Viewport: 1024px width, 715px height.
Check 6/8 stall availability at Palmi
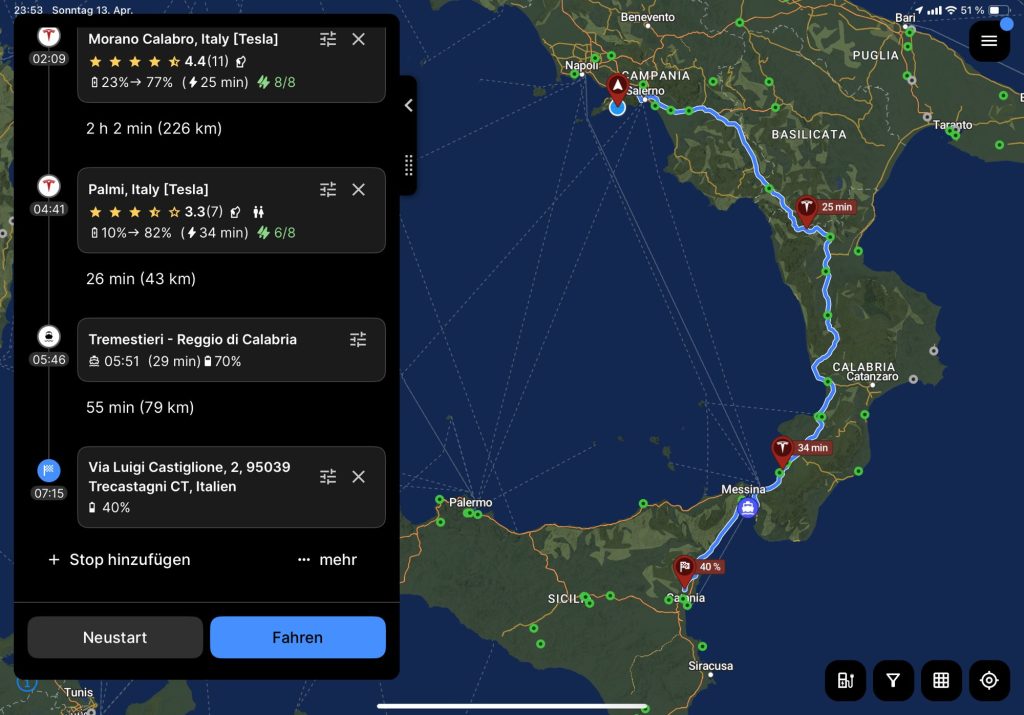pyautogui.click(x=276, y=232)
